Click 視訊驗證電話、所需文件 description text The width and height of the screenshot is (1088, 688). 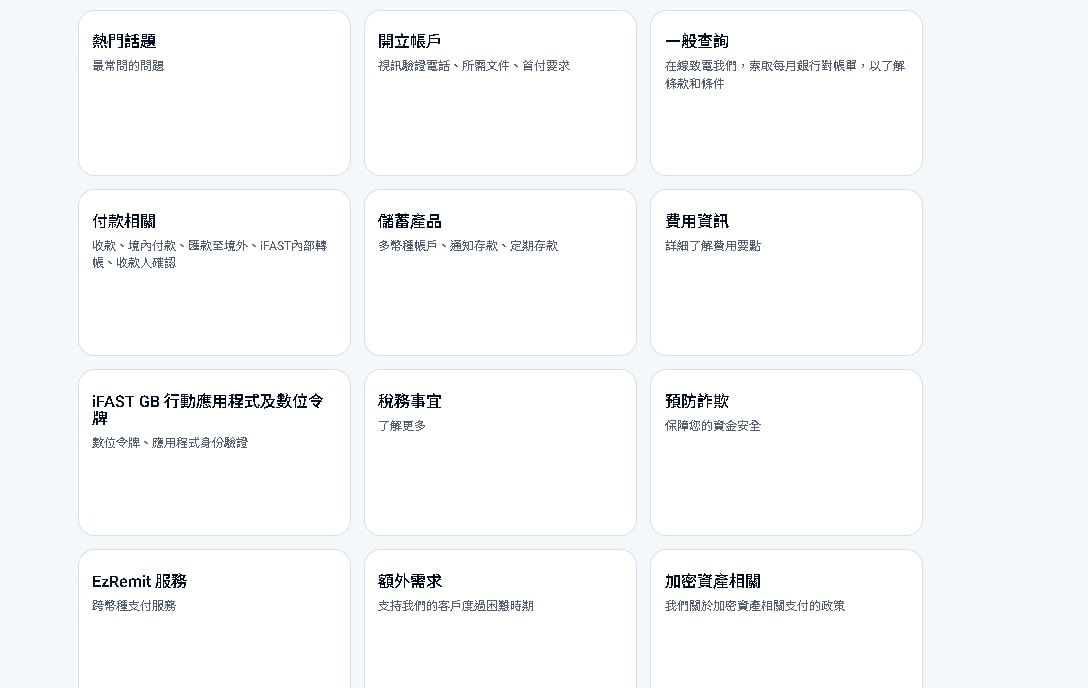pos(474,66)
